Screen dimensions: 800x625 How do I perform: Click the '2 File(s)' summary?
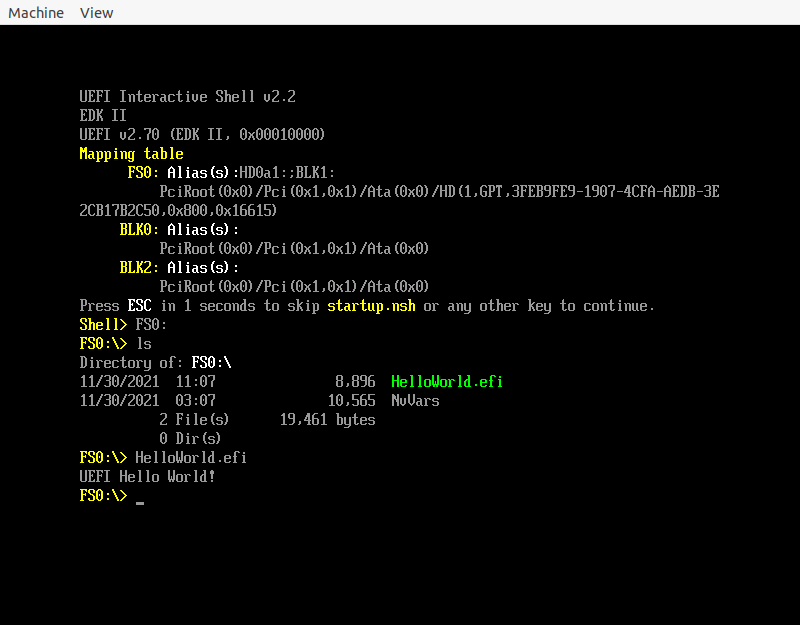[194, 419]
